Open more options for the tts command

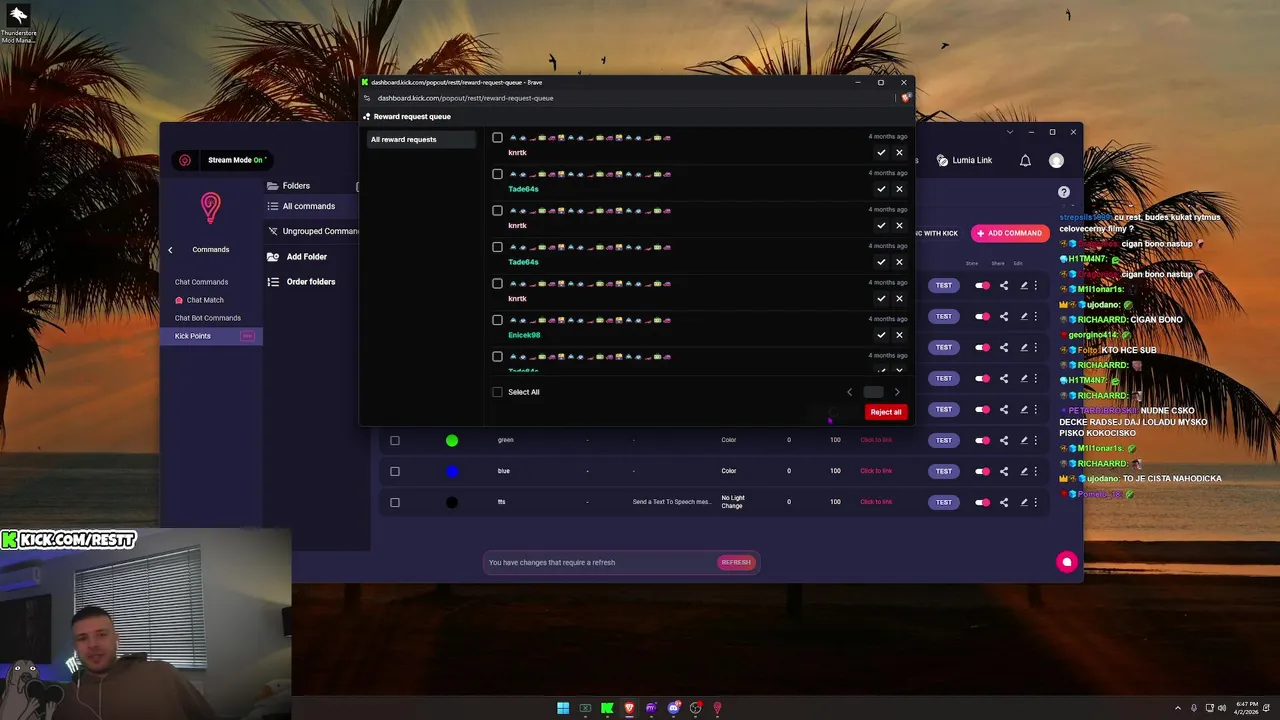pyautogui.click(x=1036, y=502)
